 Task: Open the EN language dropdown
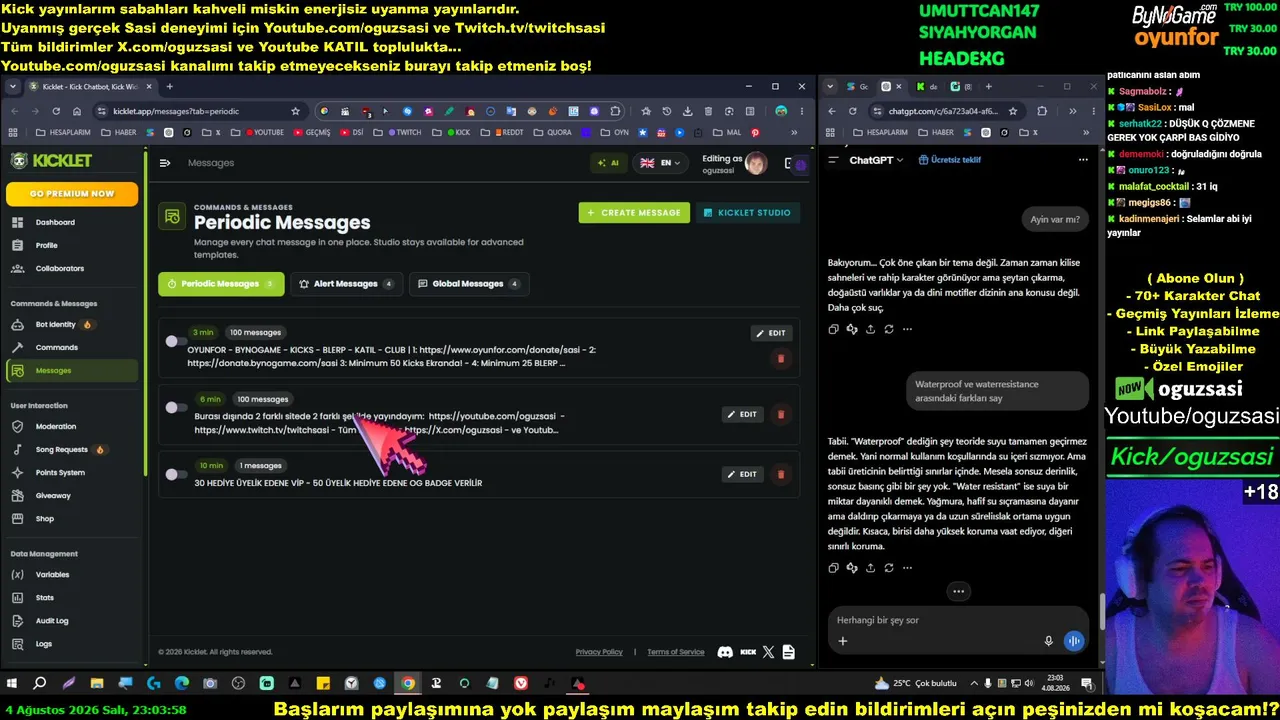660,163
